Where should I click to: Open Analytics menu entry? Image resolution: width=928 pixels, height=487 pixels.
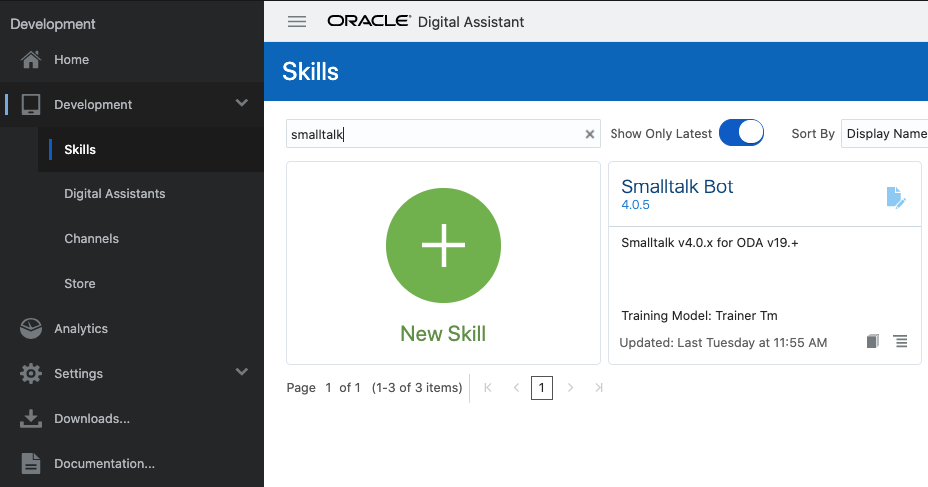click(81, 328)
